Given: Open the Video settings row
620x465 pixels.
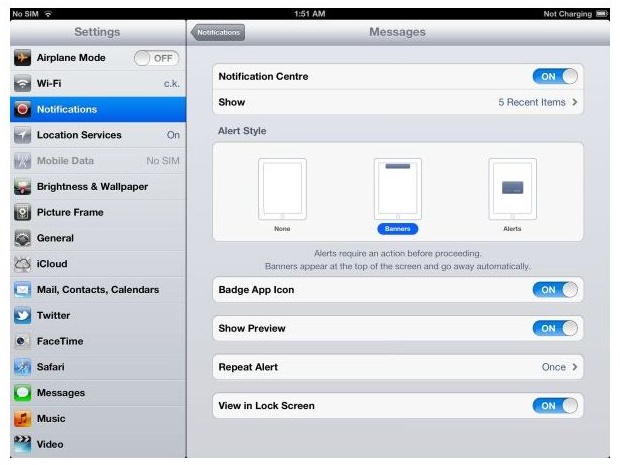Looking at the screenshot, I should click(98, 444).
